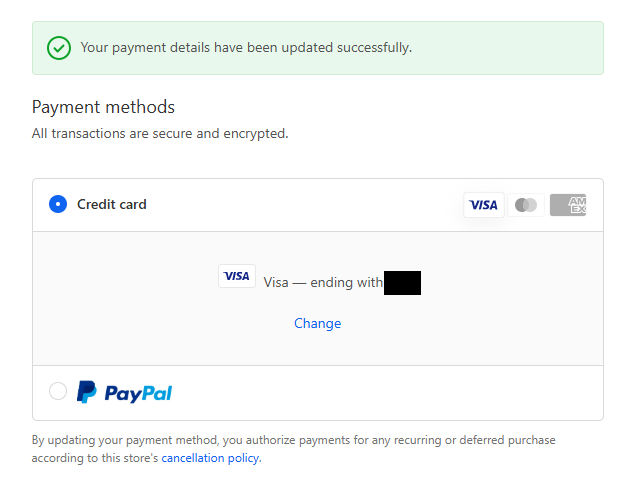Screen dimensions: 644x477
Task: Select the PayPal radio button
Action: pos(58,392)
